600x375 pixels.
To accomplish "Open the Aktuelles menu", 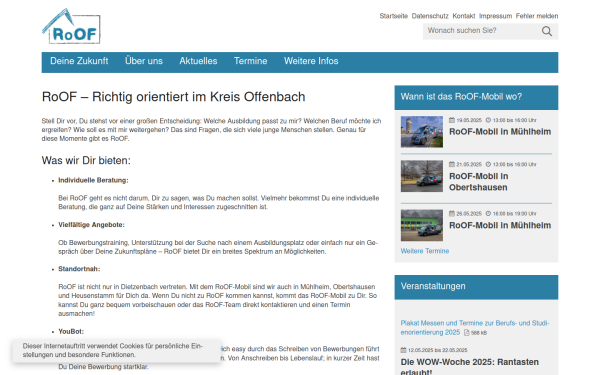I will (198, 61).
